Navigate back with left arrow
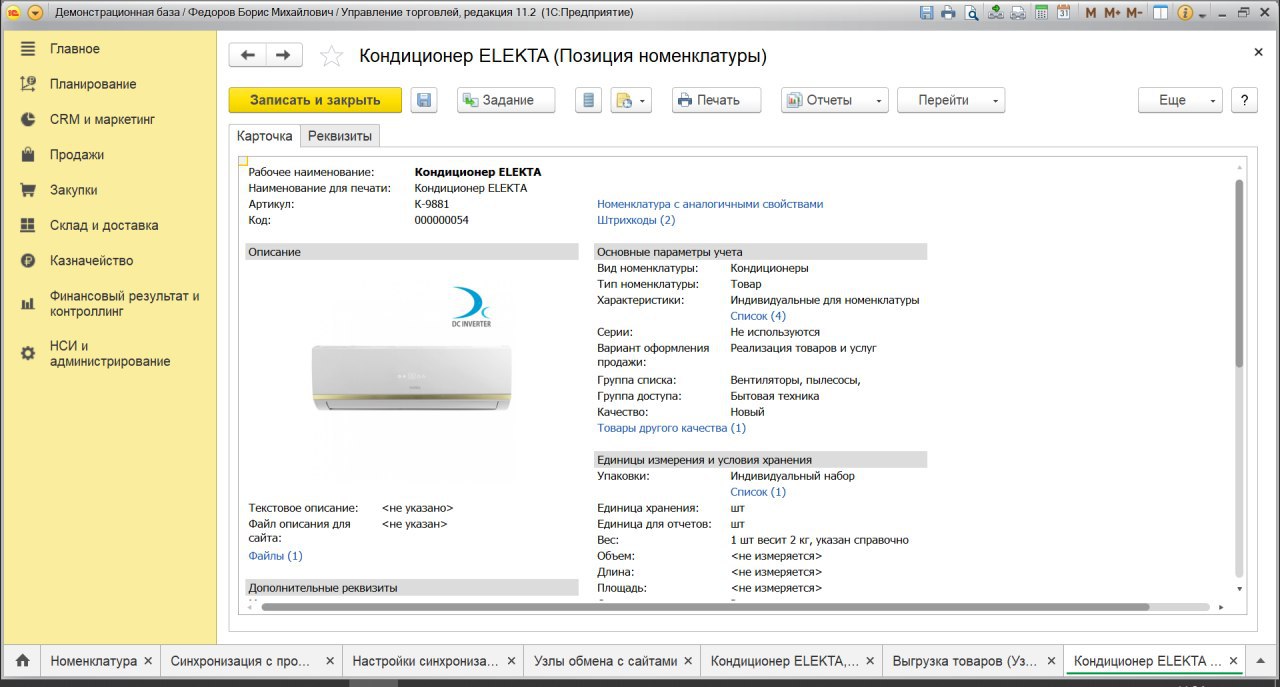This screenshot has height=687, width=1280. [248, 55]
